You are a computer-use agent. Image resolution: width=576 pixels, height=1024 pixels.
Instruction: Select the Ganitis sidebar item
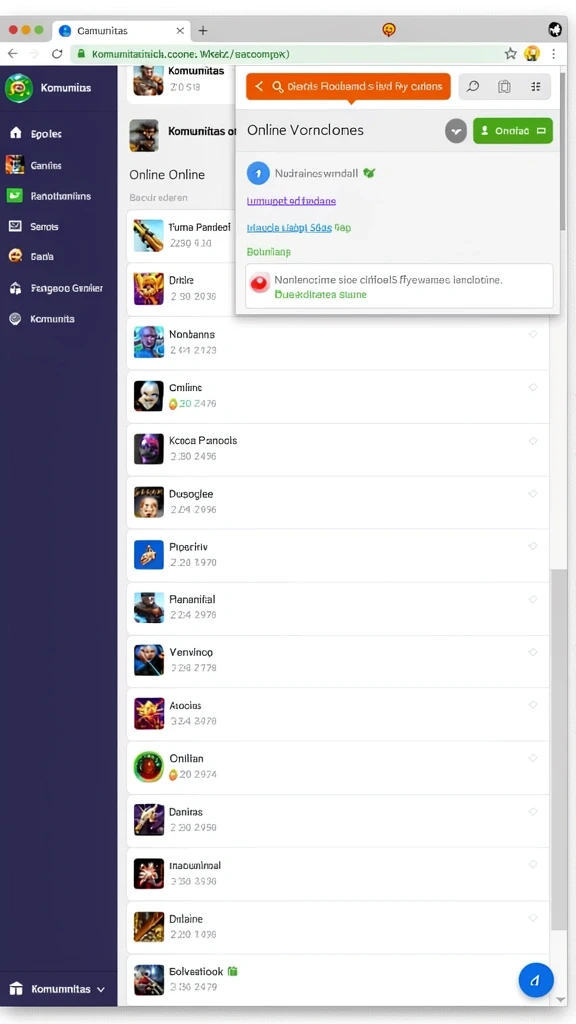(x=46, y=166)
